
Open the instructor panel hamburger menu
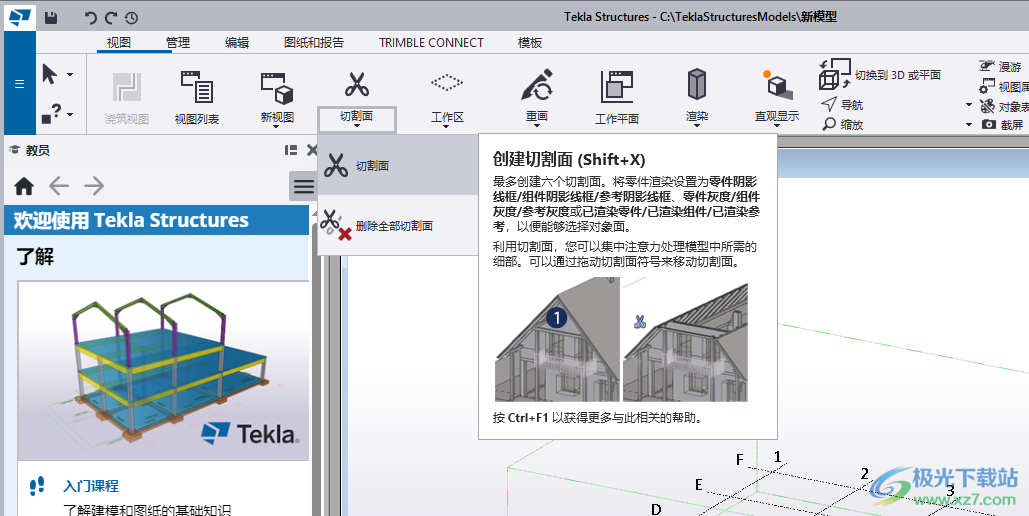point(303,186)
